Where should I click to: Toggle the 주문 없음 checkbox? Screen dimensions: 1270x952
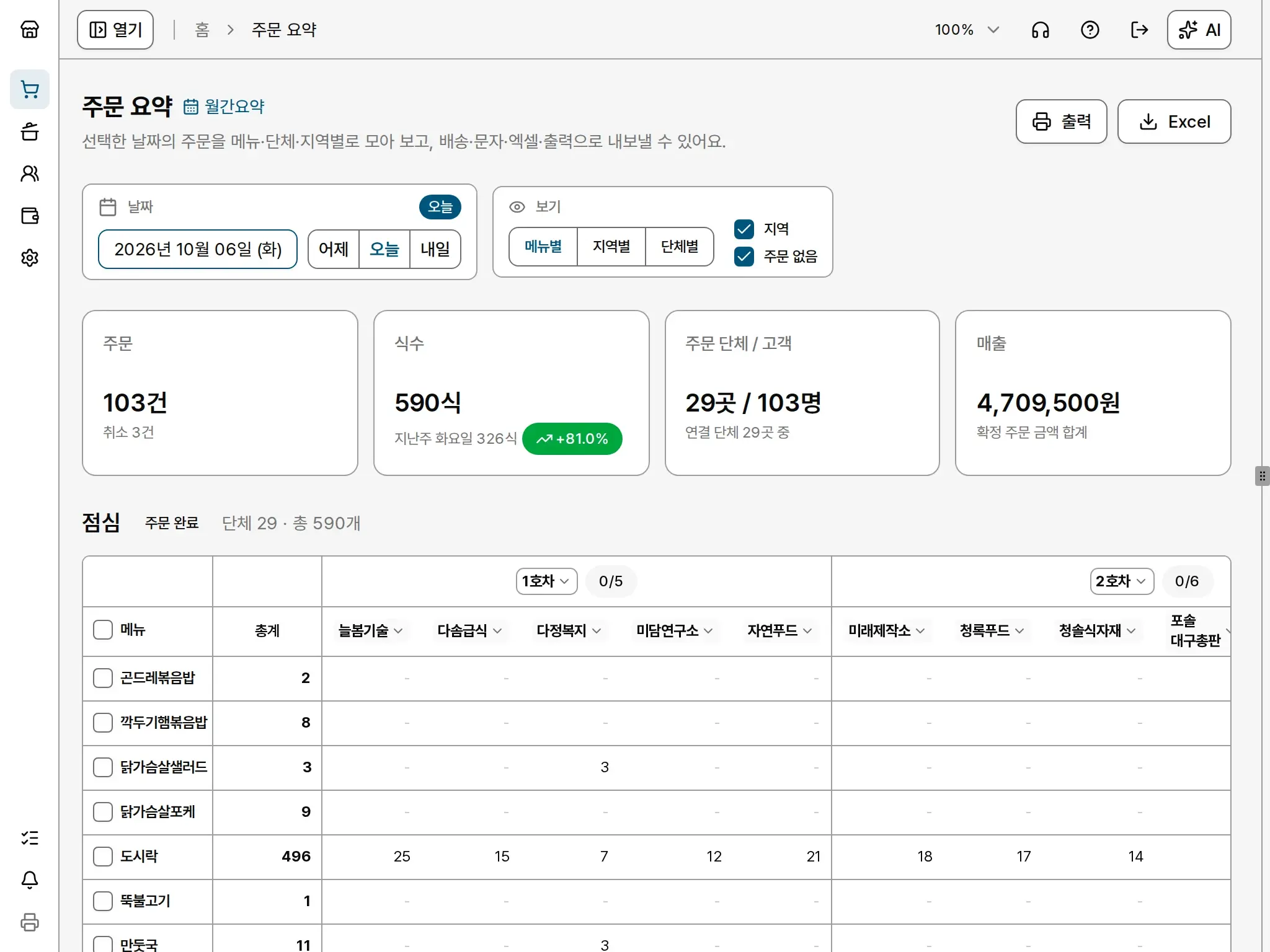pos(744,257)
